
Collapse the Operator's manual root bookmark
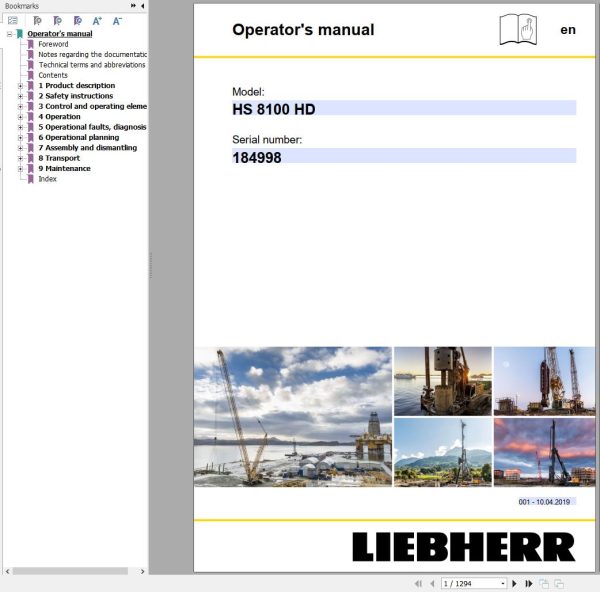[10, 34]
